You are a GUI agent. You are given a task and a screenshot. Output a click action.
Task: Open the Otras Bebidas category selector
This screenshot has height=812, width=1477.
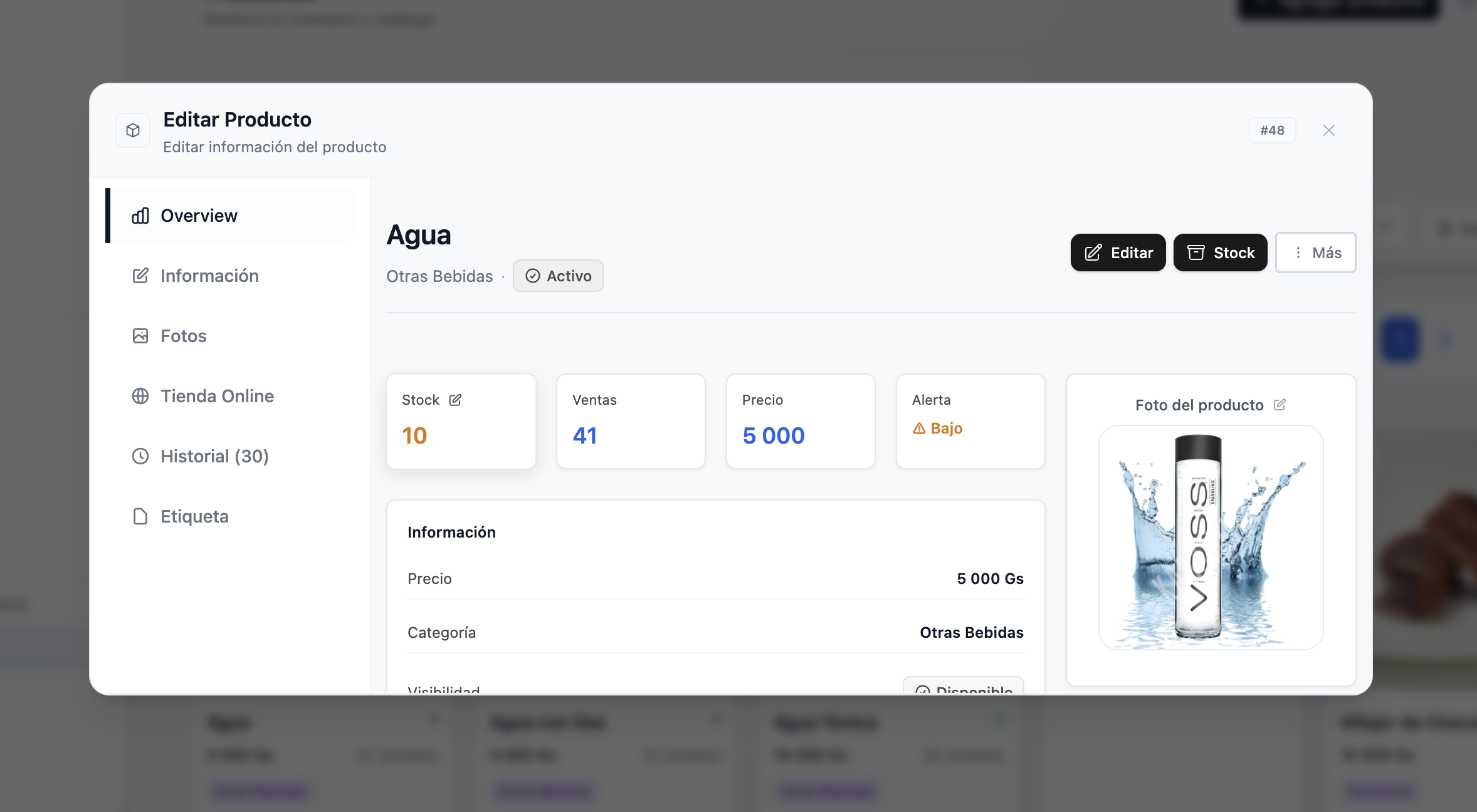(x=439, y=276)
